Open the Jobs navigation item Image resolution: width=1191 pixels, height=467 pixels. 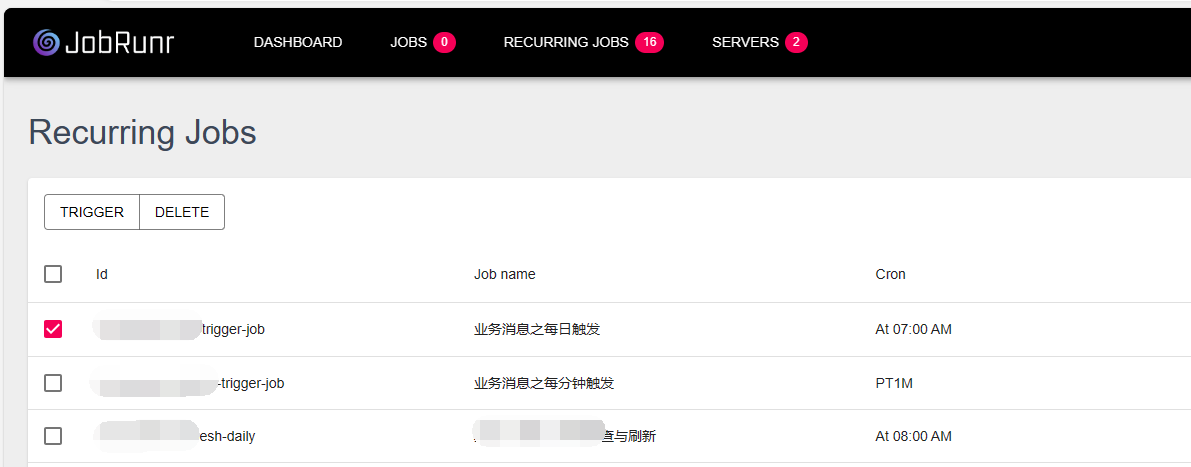coord(408,42)
